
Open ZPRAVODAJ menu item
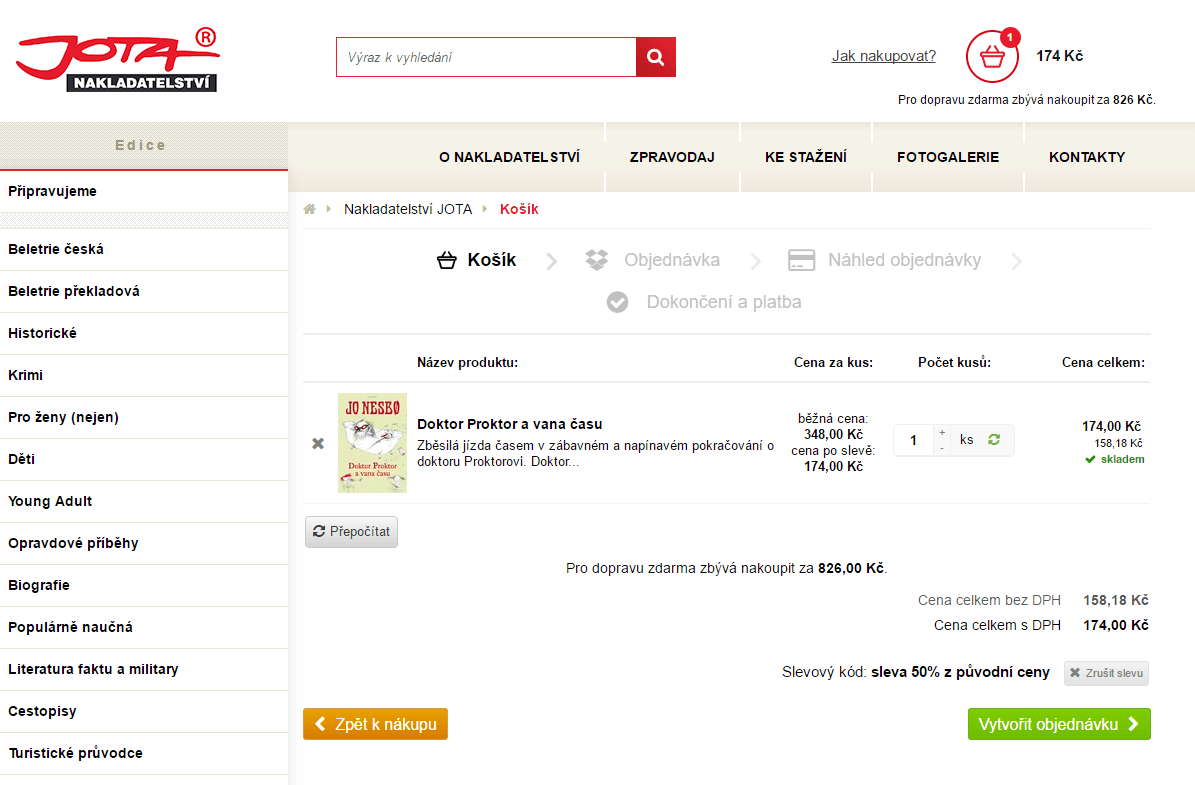tap(672, 157)
